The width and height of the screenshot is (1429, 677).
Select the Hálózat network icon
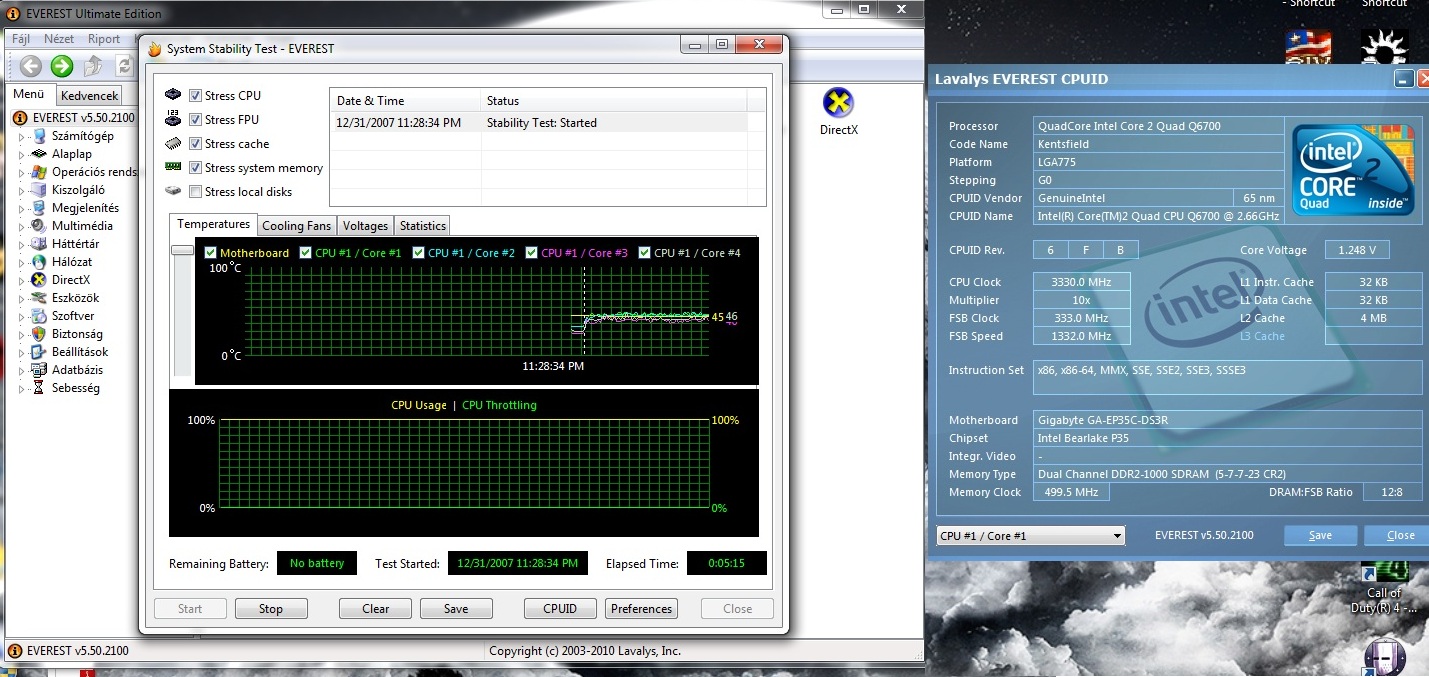click(39, 262)
